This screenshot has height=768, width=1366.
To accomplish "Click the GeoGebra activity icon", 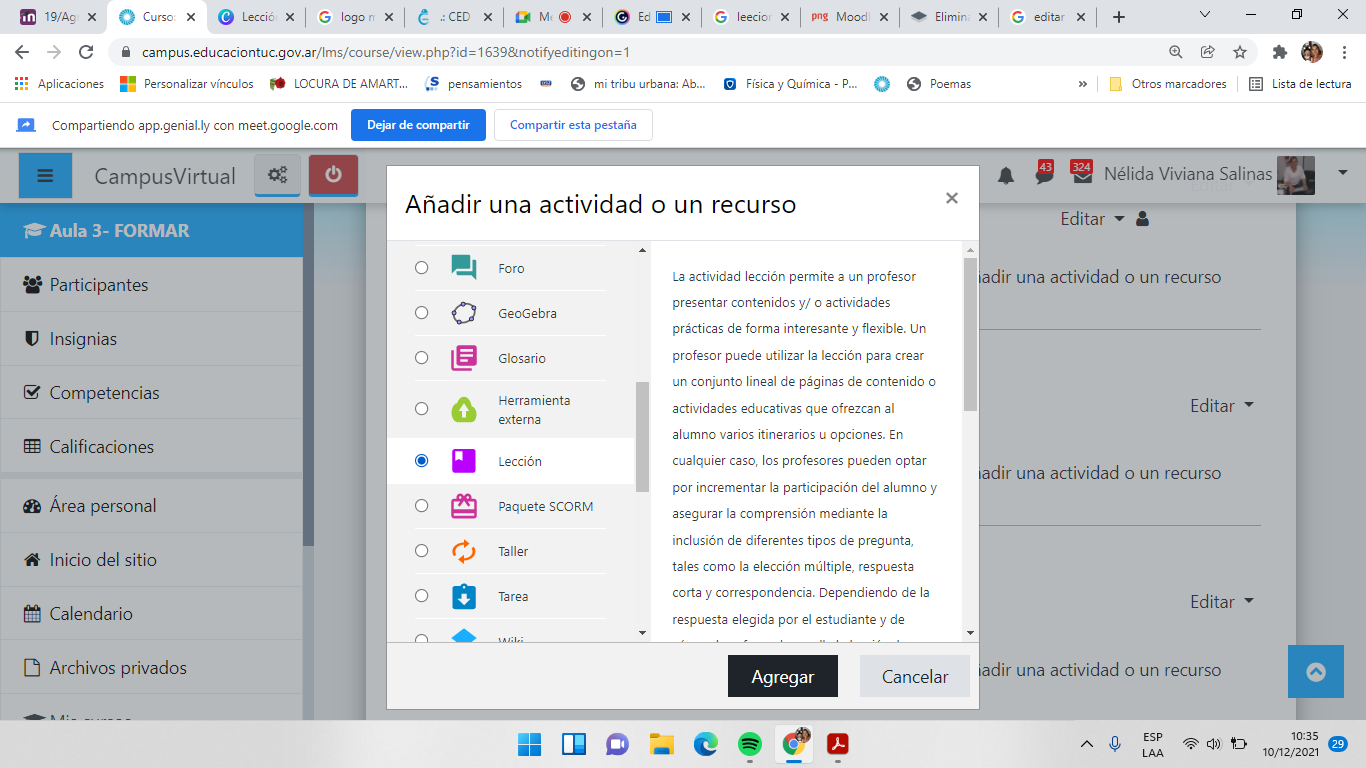I will point(463,313).
